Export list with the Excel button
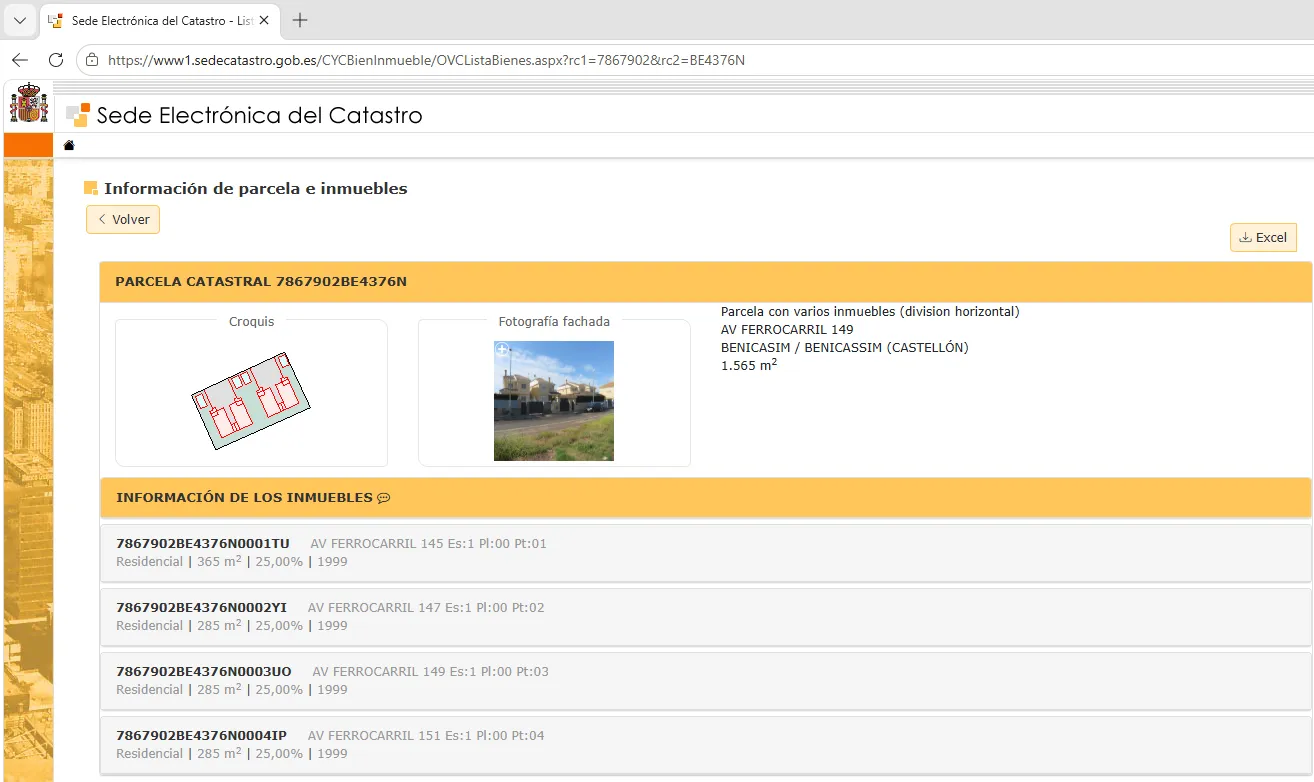Screen dimensions: 1314x782 click(1263, 237)
